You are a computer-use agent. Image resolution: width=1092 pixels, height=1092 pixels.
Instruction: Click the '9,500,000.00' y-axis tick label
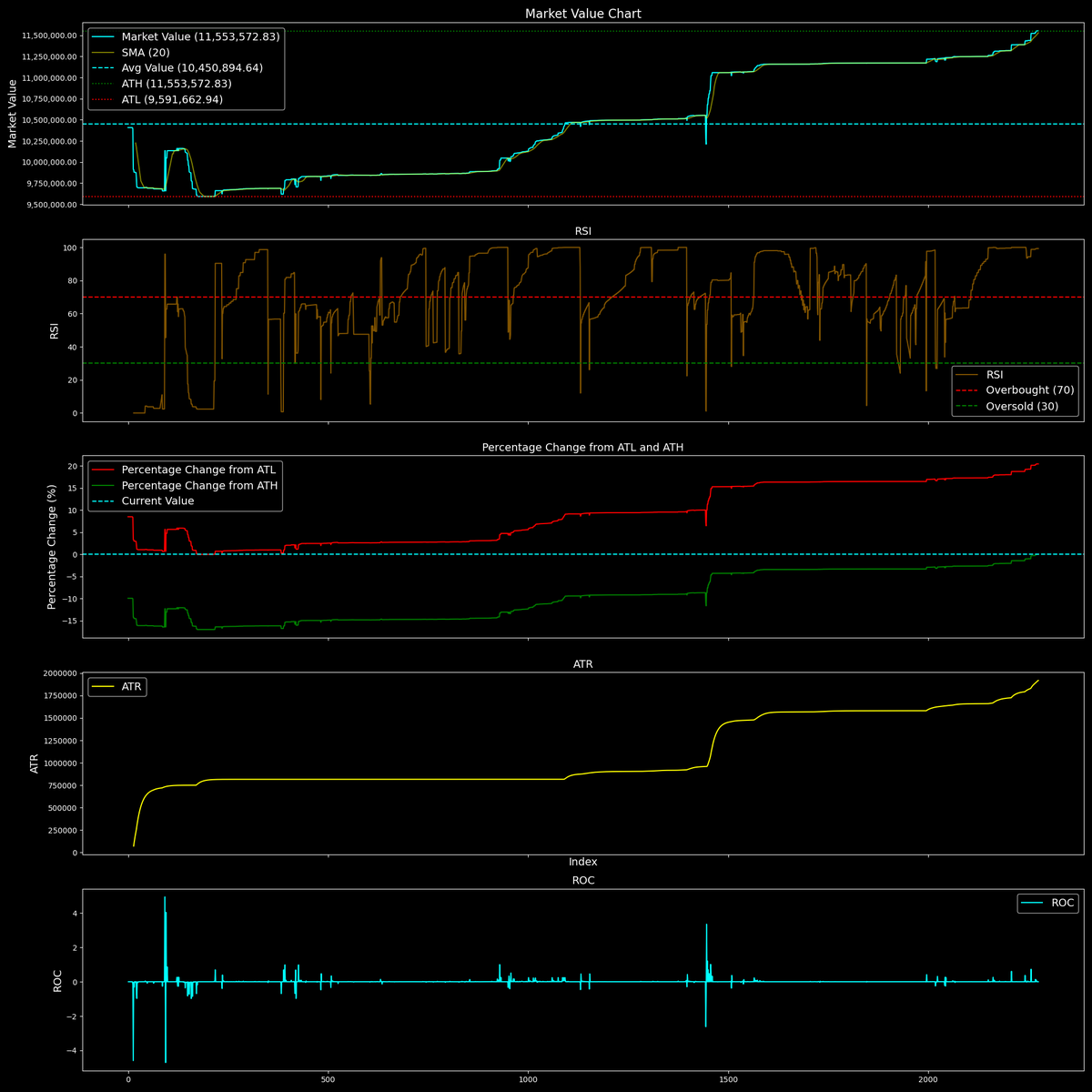click(51, 205)
